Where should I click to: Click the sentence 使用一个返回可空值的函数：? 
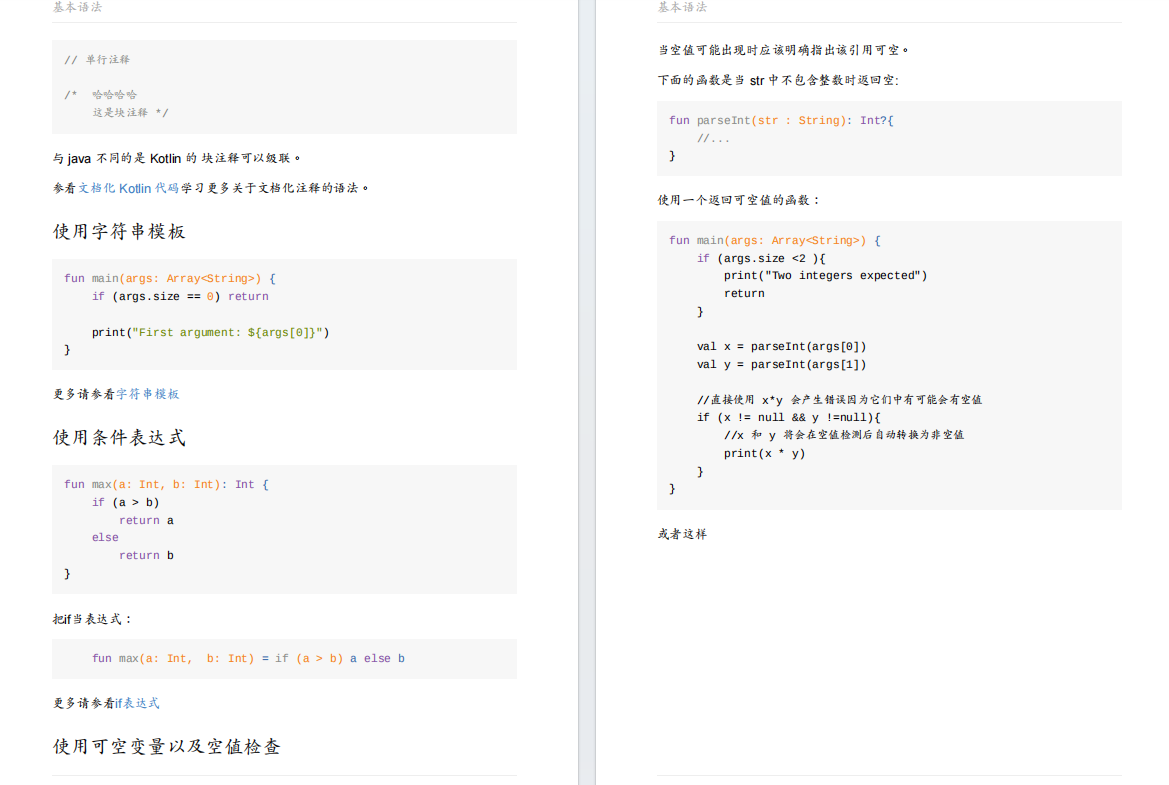click(739, 200)
